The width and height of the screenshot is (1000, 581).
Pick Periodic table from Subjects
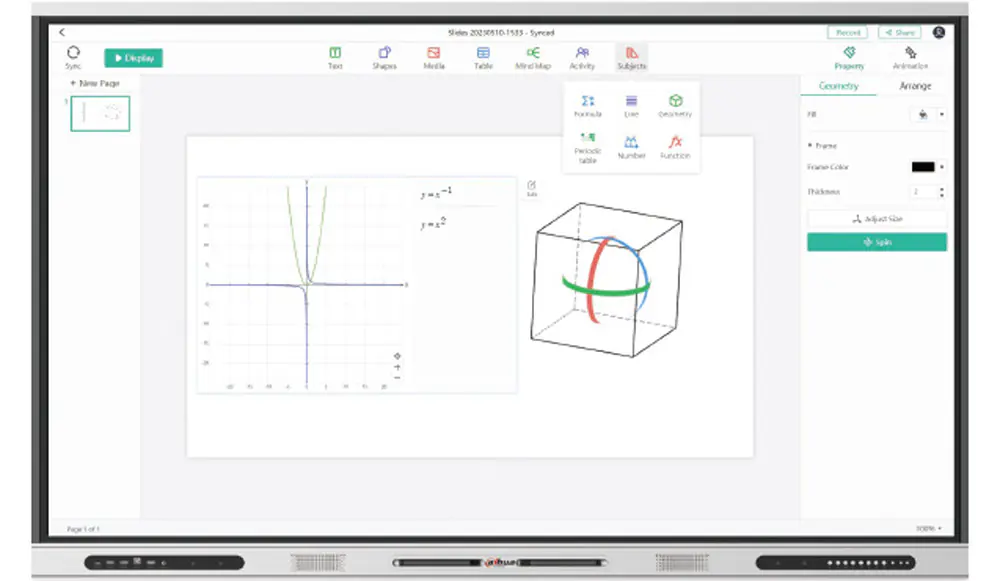pos(588,146)
